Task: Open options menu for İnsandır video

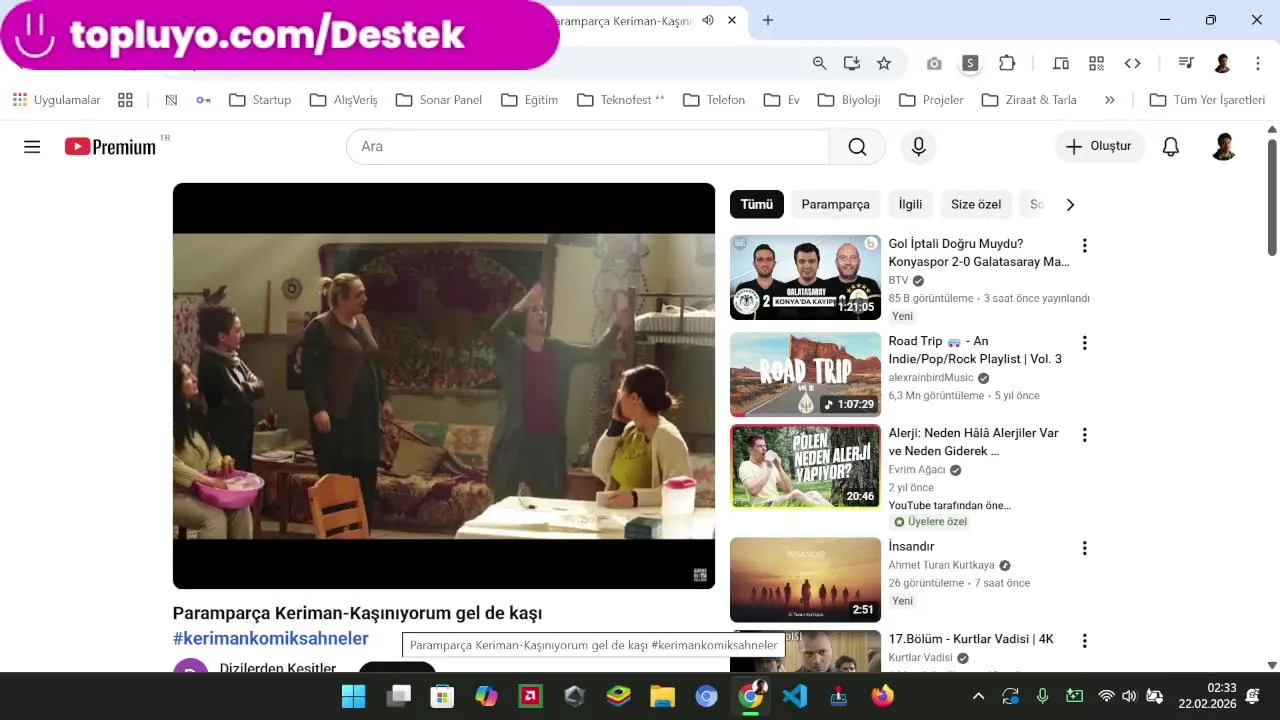Action: click(1084, 548)
